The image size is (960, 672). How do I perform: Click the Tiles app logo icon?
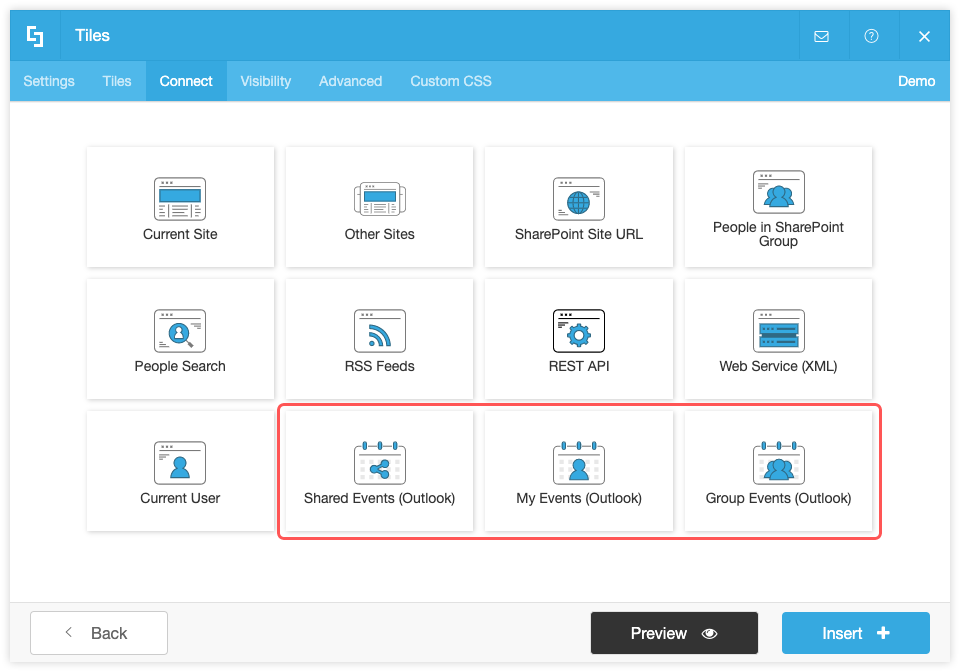pos(35,35)
